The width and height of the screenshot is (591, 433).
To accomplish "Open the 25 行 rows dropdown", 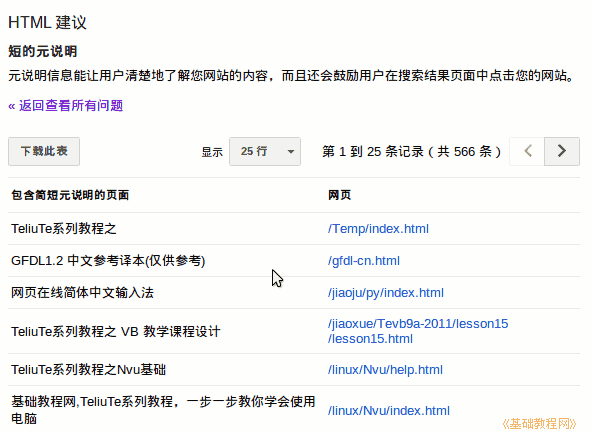I will (265, 151).
